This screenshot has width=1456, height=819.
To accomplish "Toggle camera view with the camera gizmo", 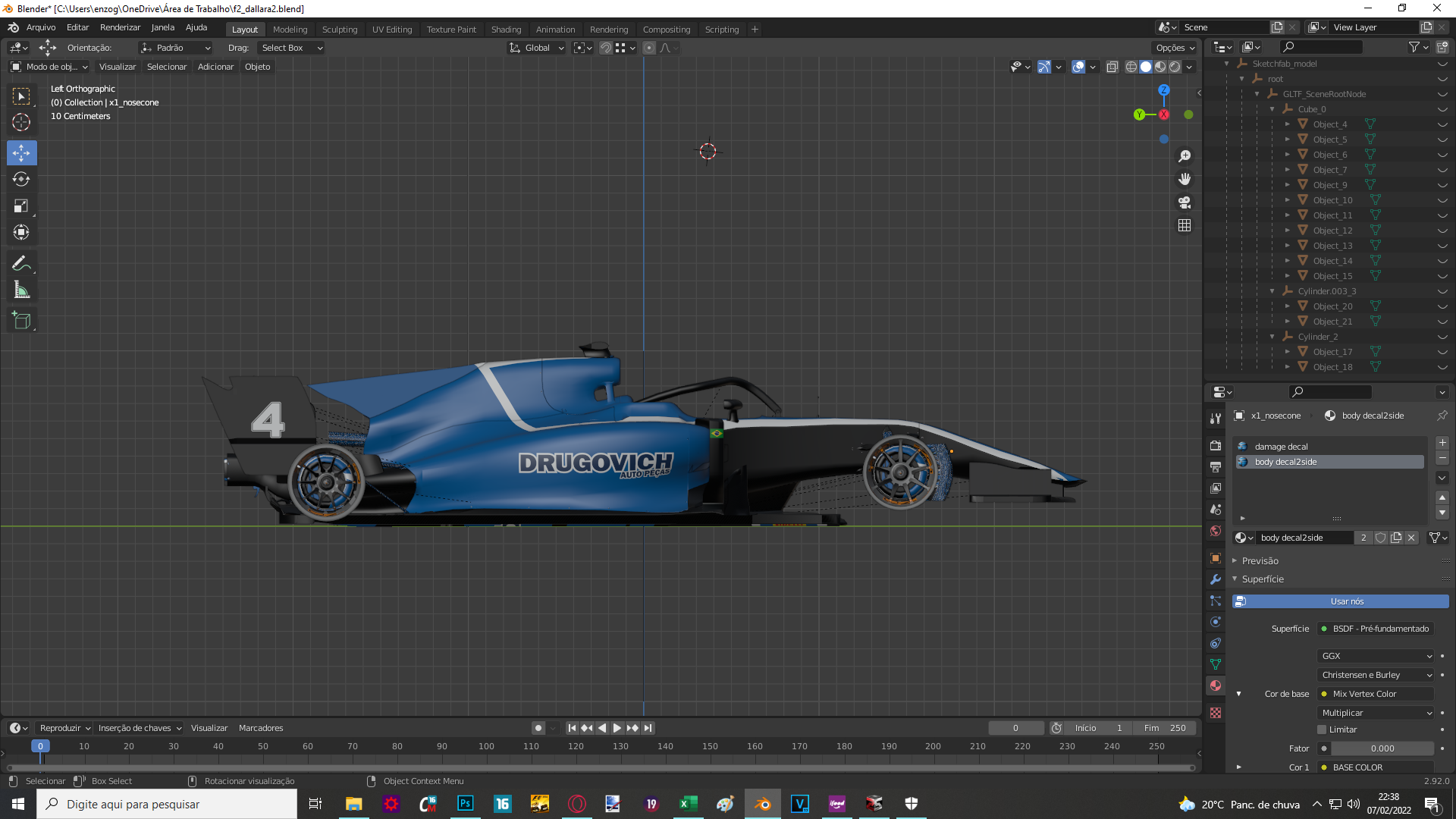I will pyautogui.click(x=1185, y=202).
